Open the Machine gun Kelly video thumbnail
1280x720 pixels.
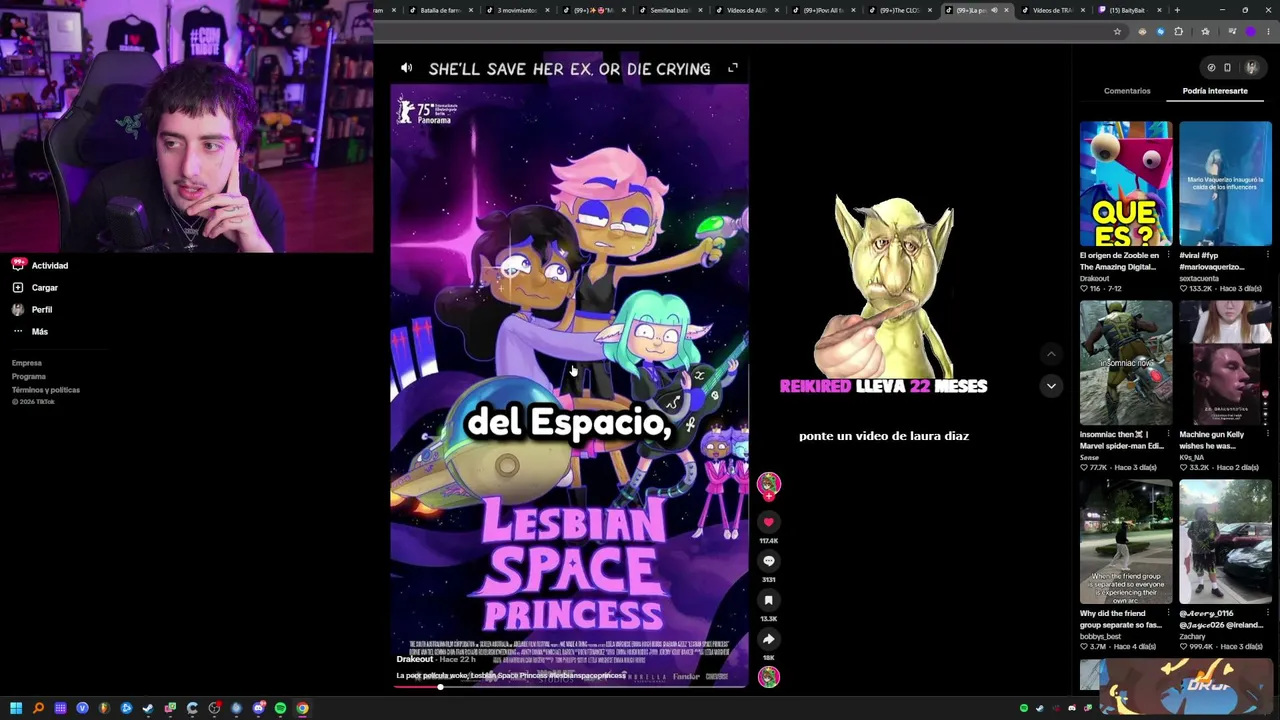coord(1225,363)
